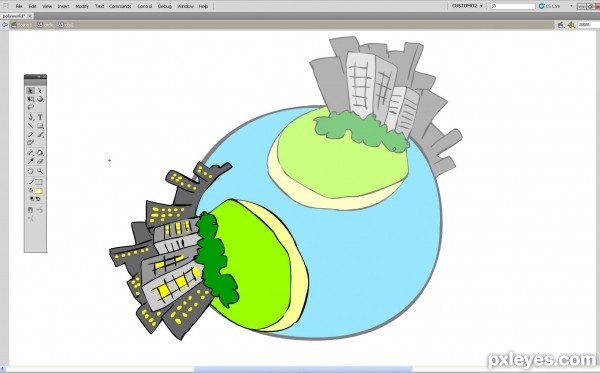Image resolution: width=600 pixels, height=373 pixels.
Task: Open the Edit menu
Action: point(33,6)
